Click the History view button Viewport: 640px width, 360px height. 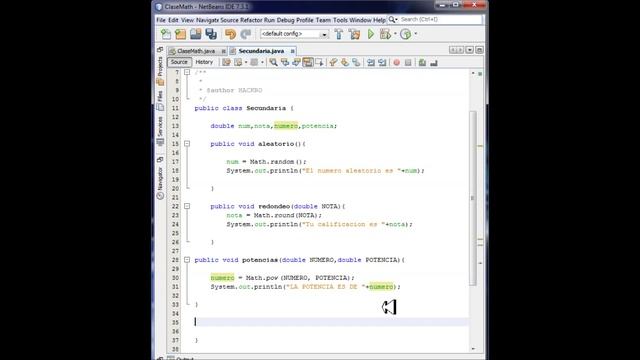click(x=204, y=62)
